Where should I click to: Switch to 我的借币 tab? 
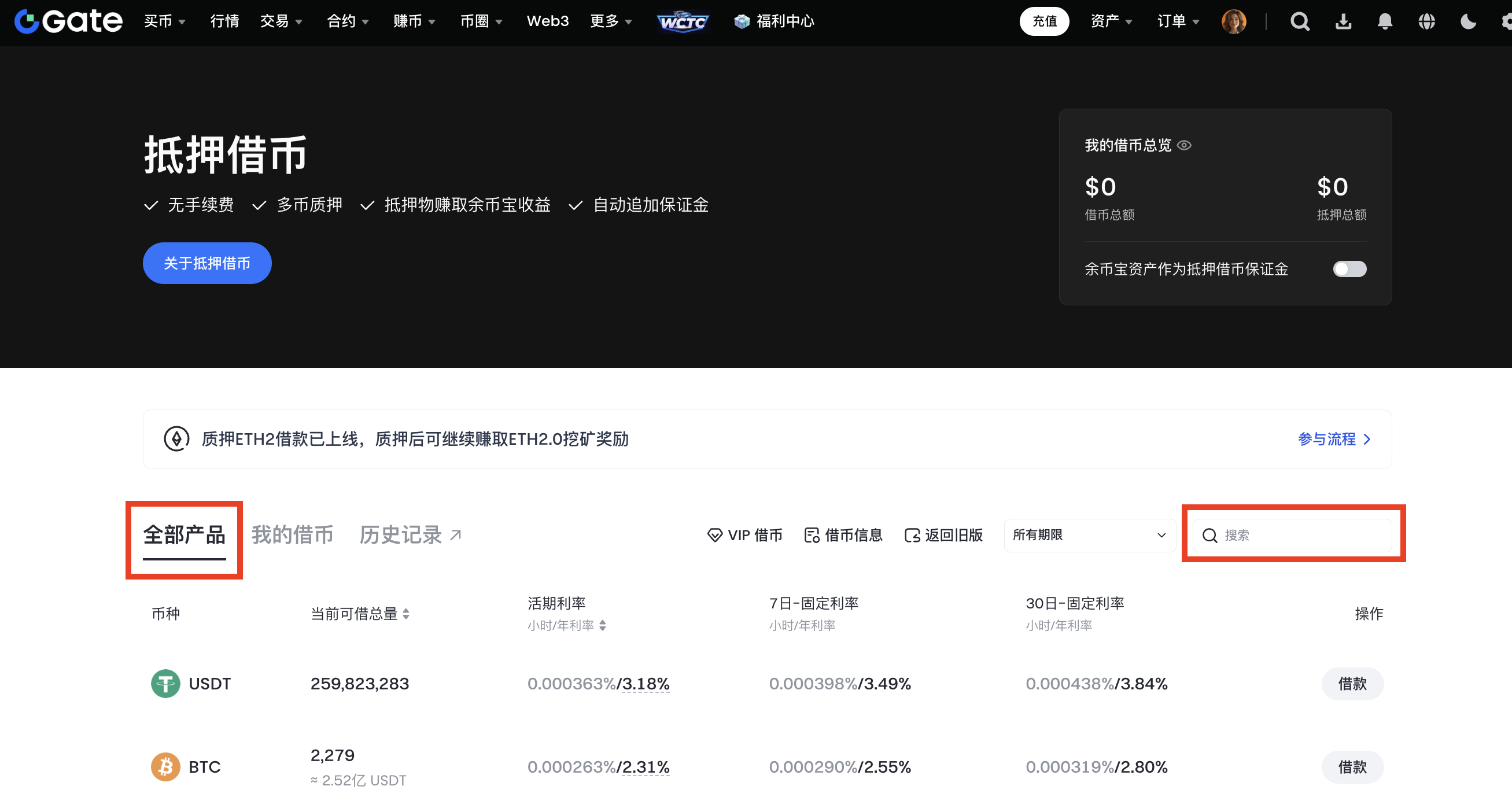[292, 534]
